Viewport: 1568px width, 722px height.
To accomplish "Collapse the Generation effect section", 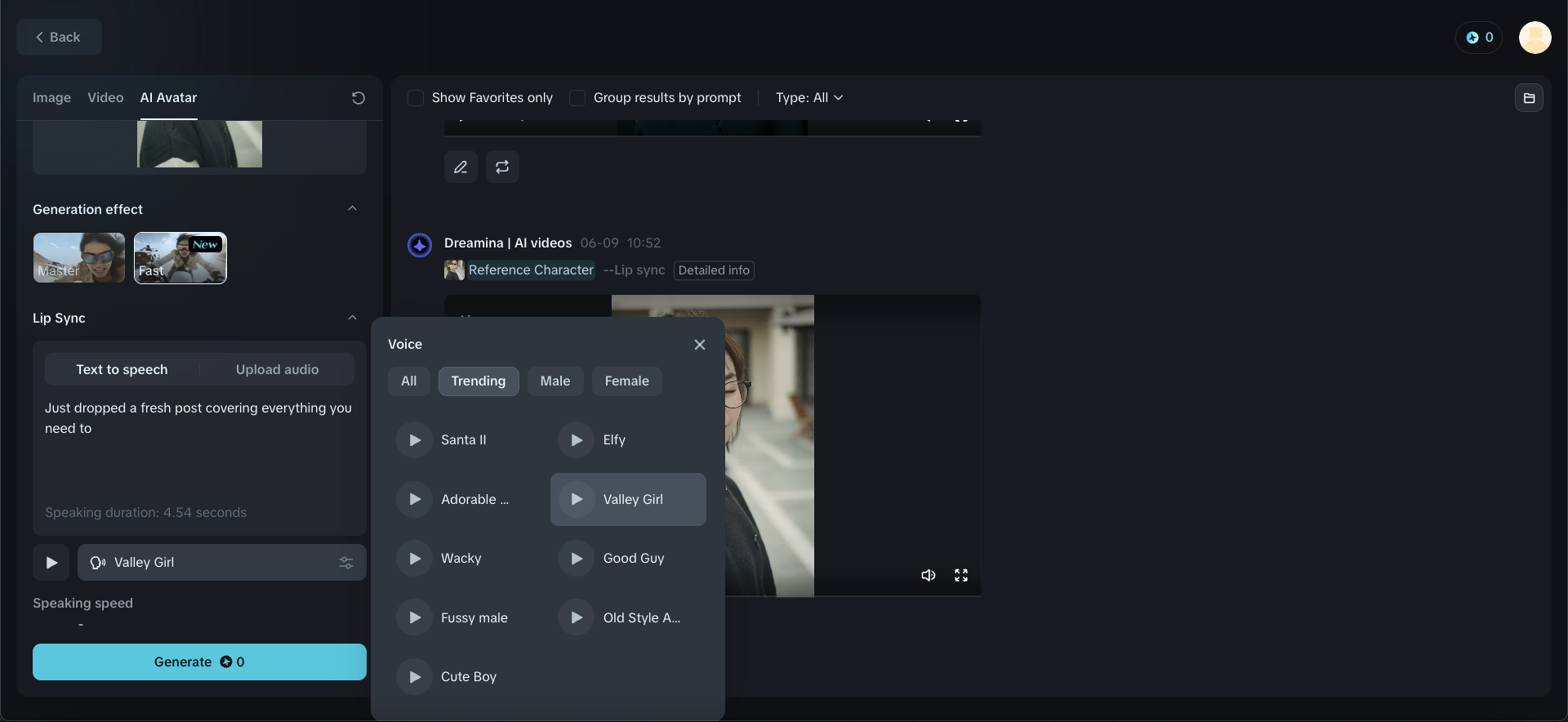I will (352, 209).
